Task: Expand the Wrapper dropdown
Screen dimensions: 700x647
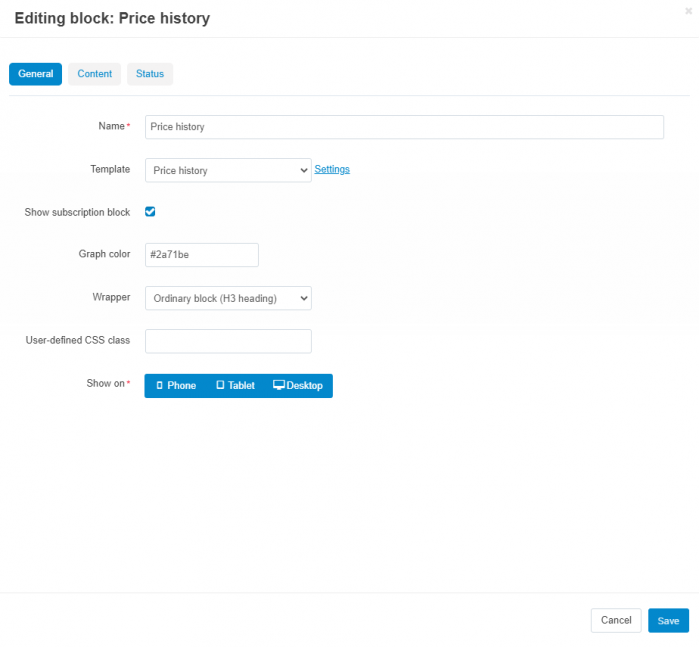Action: tap(228, 298)
